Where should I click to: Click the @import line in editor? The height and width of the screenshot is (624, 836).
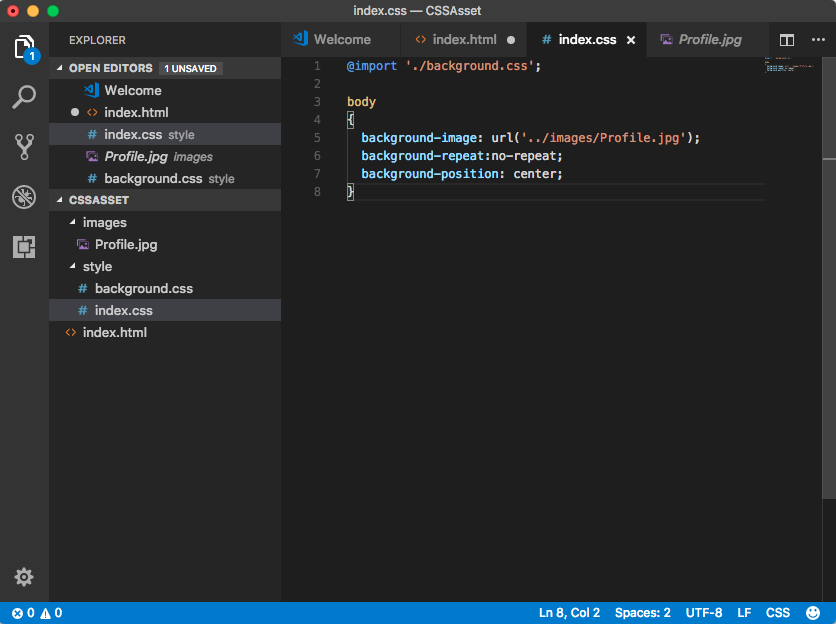pos(444,66)
